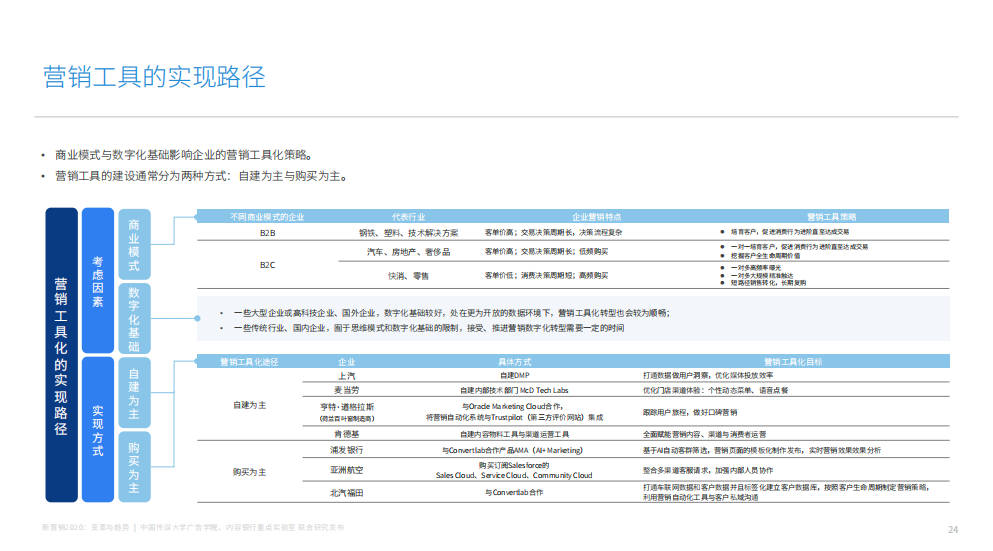Viewport: 993px width, 551px height.
Task: Click the 自建为主 light blue box
Action: point(134,392)
